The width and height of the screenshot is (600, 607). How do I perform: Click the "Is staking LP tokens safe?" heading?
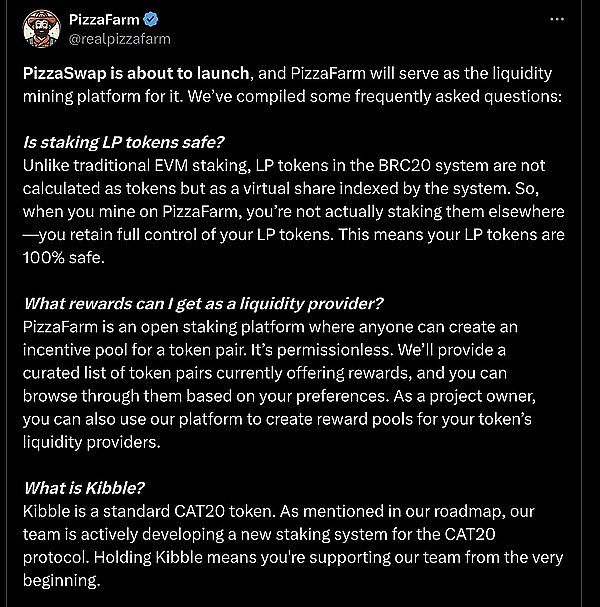(121, 143)
